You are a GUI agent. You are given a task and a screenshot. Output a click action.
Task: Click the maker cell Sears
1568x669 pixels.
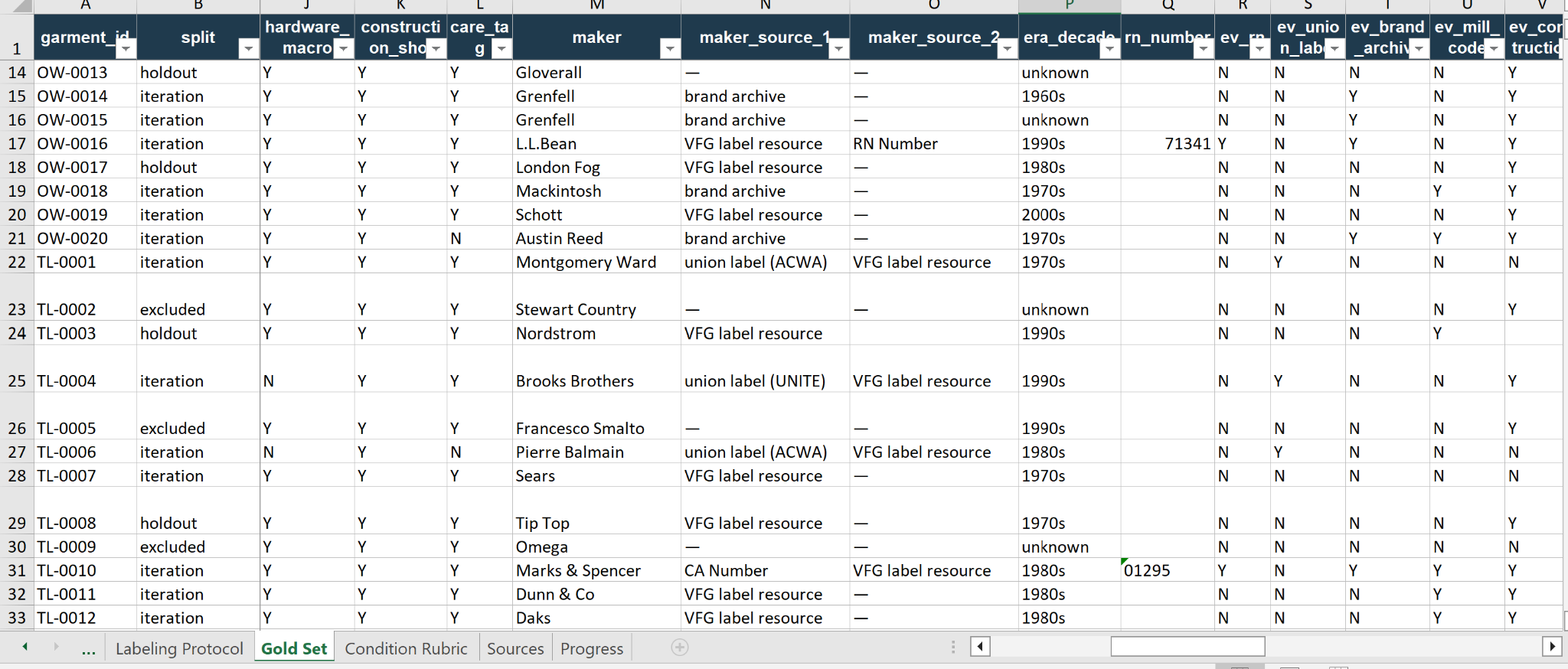[596, 475]
